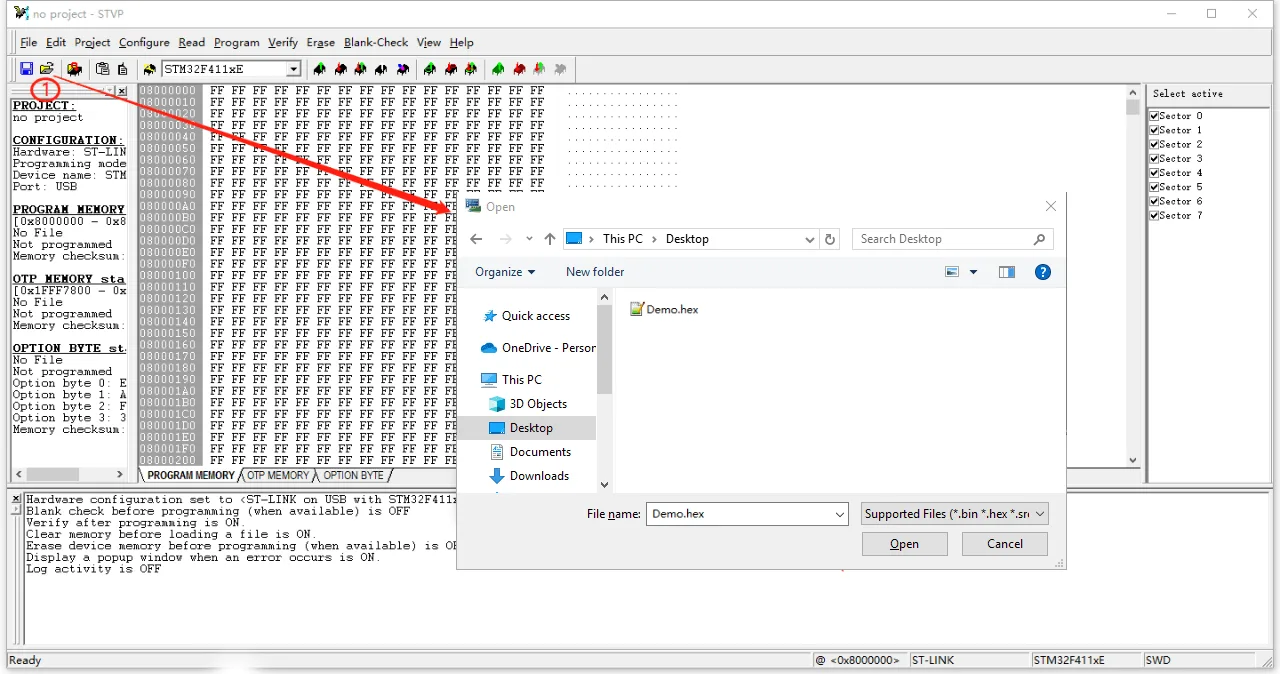
Task: Click the Open button in dialog
Action: (904, 544)
